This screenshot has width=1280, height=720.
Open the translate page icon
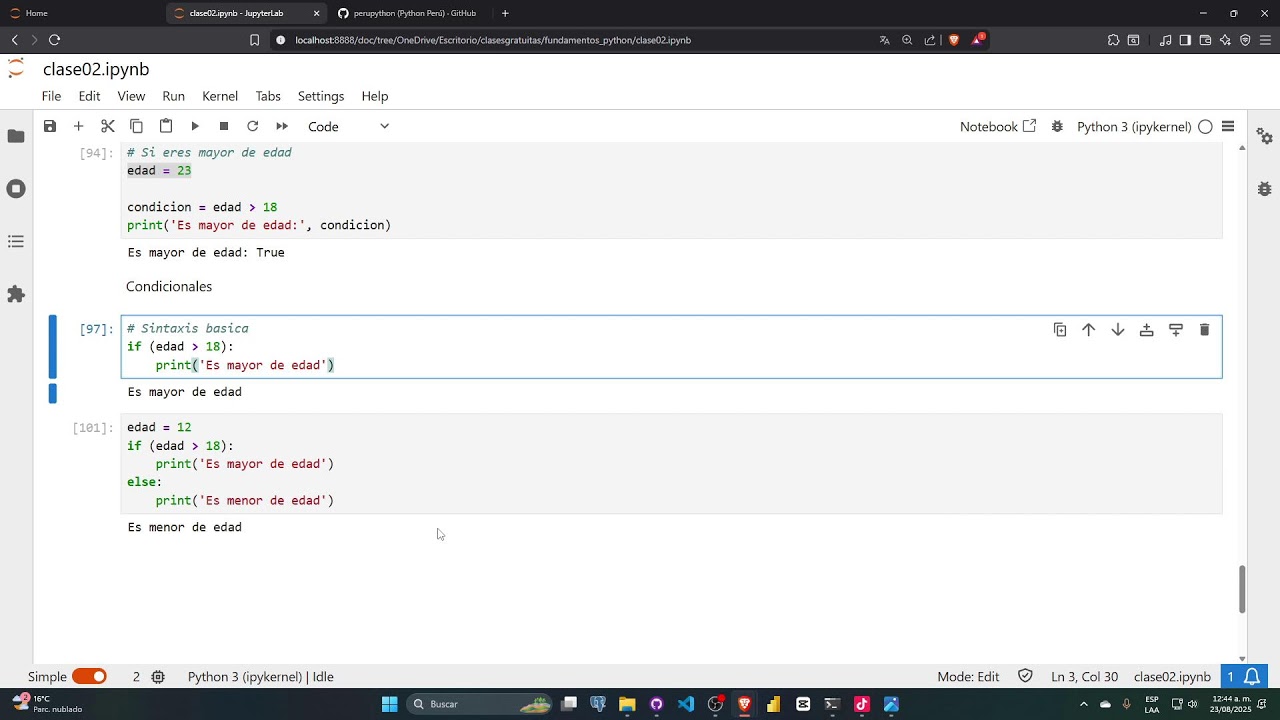[884, 40]
